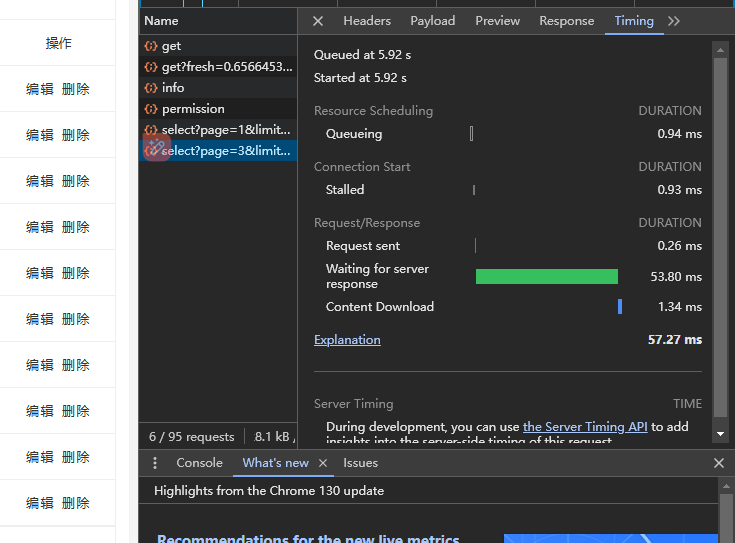This screenshot has height=543, width=735.
Task: Click the JSON icon beside 'info'
Action: [150, 88]
